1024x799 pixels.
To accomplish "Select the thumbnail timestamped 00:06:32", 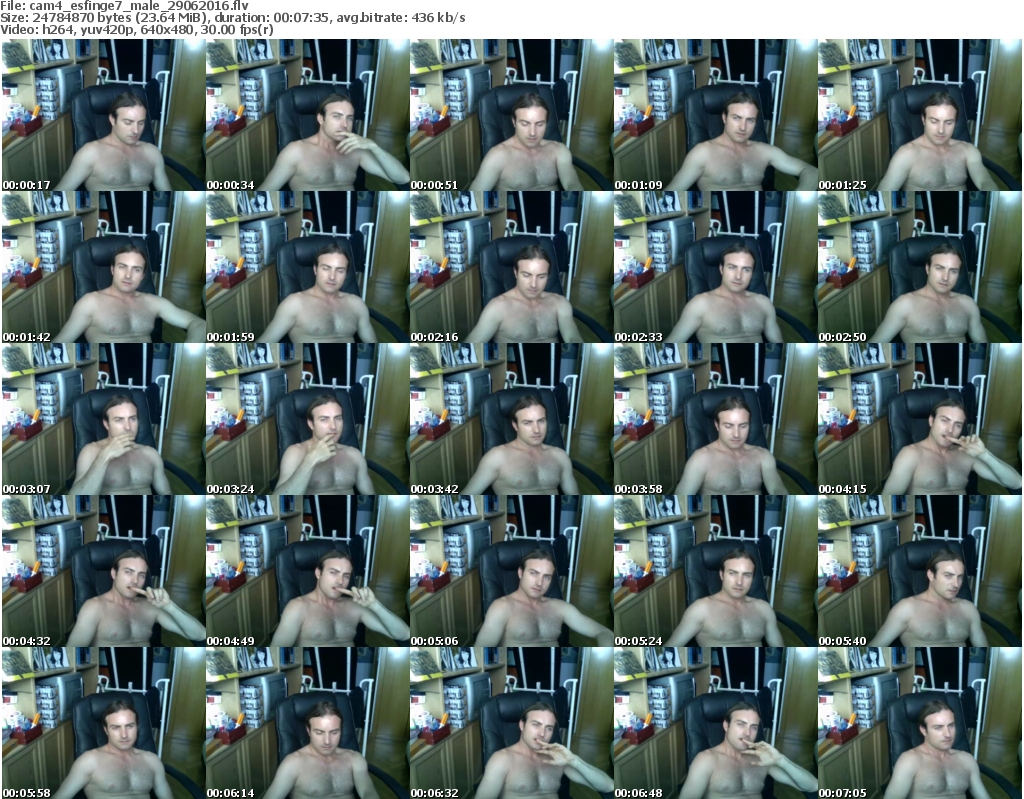I will (511, 723).
